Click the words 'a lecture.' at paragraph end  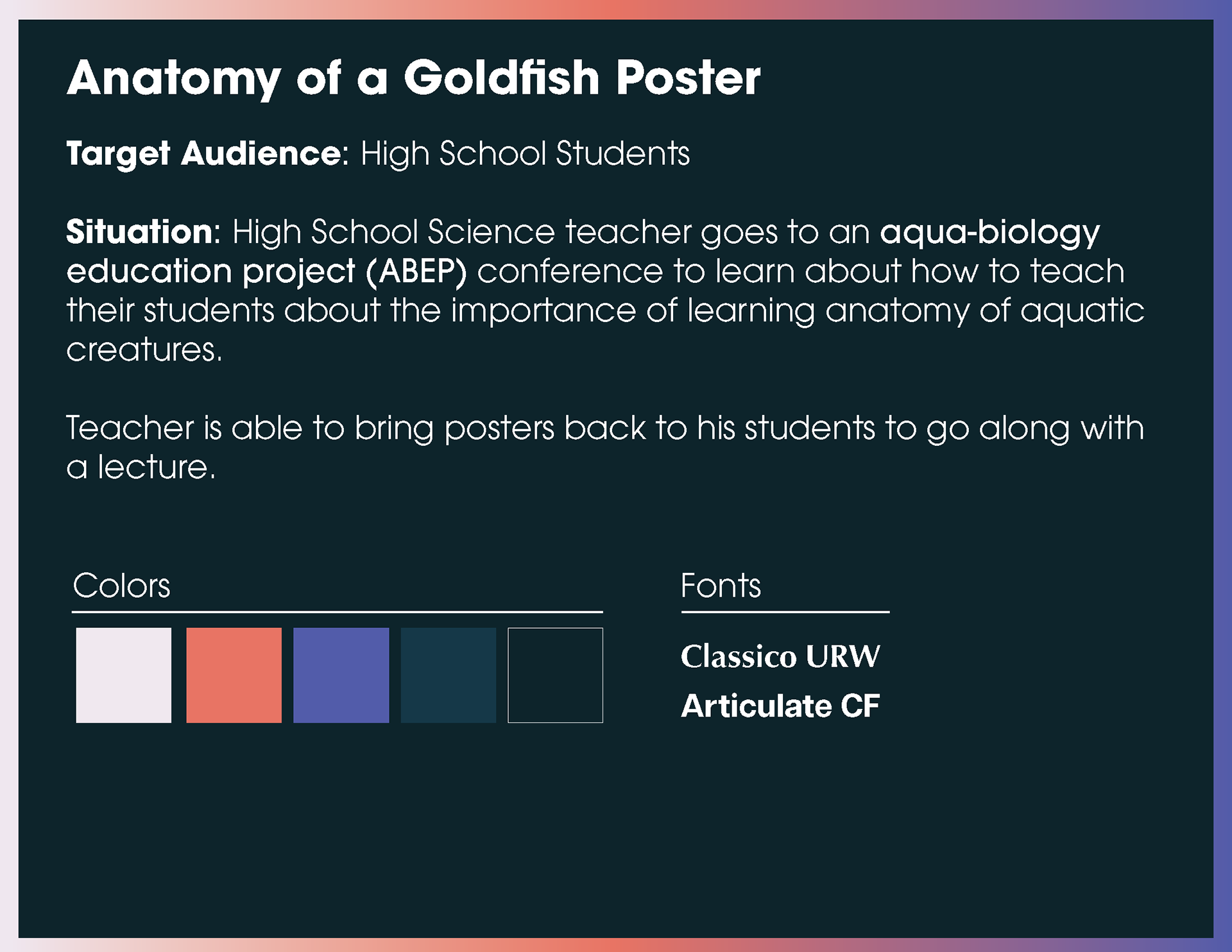141,467
